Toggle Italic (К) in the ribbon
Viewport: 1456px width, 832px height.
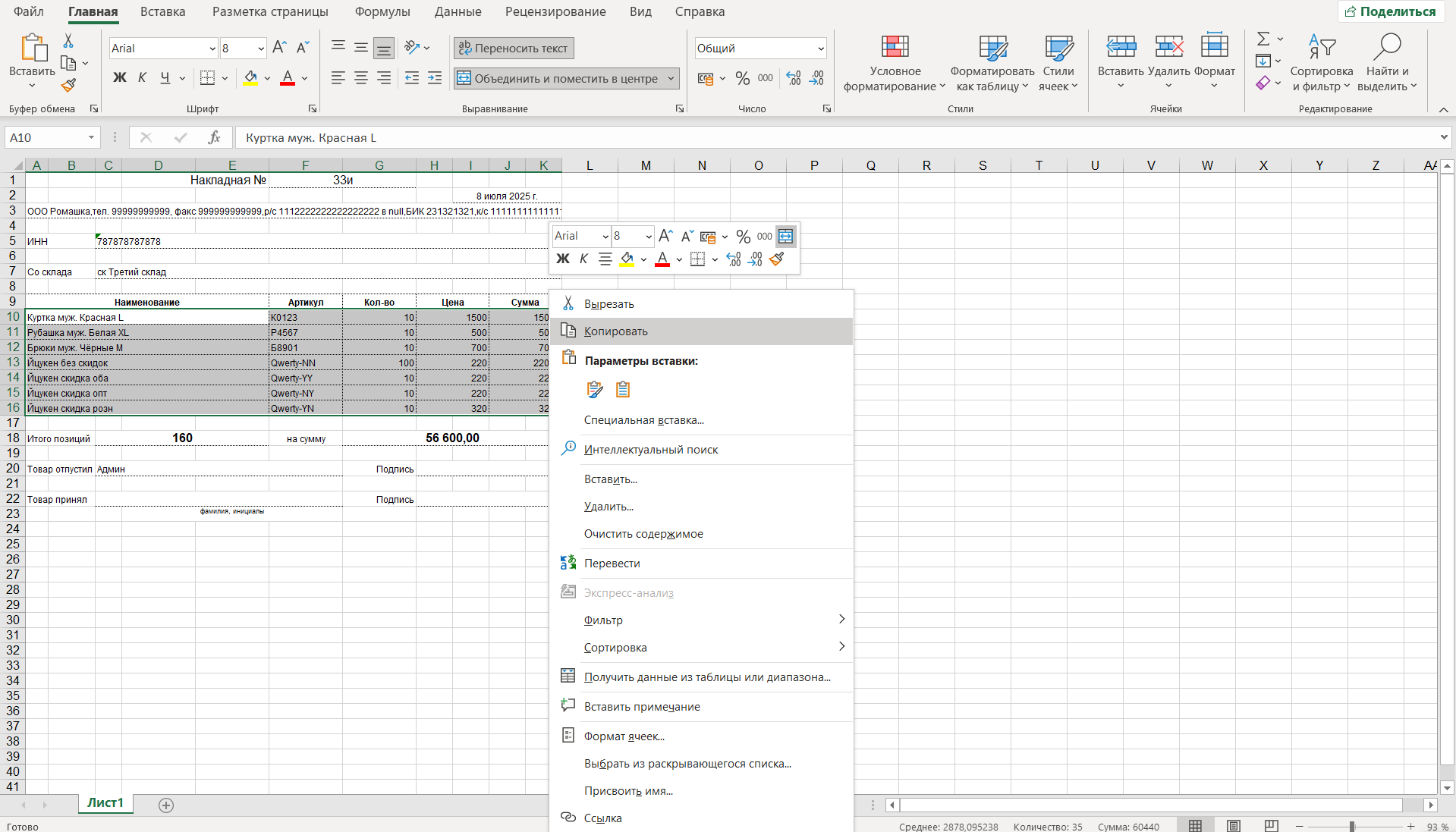(142, 78)
